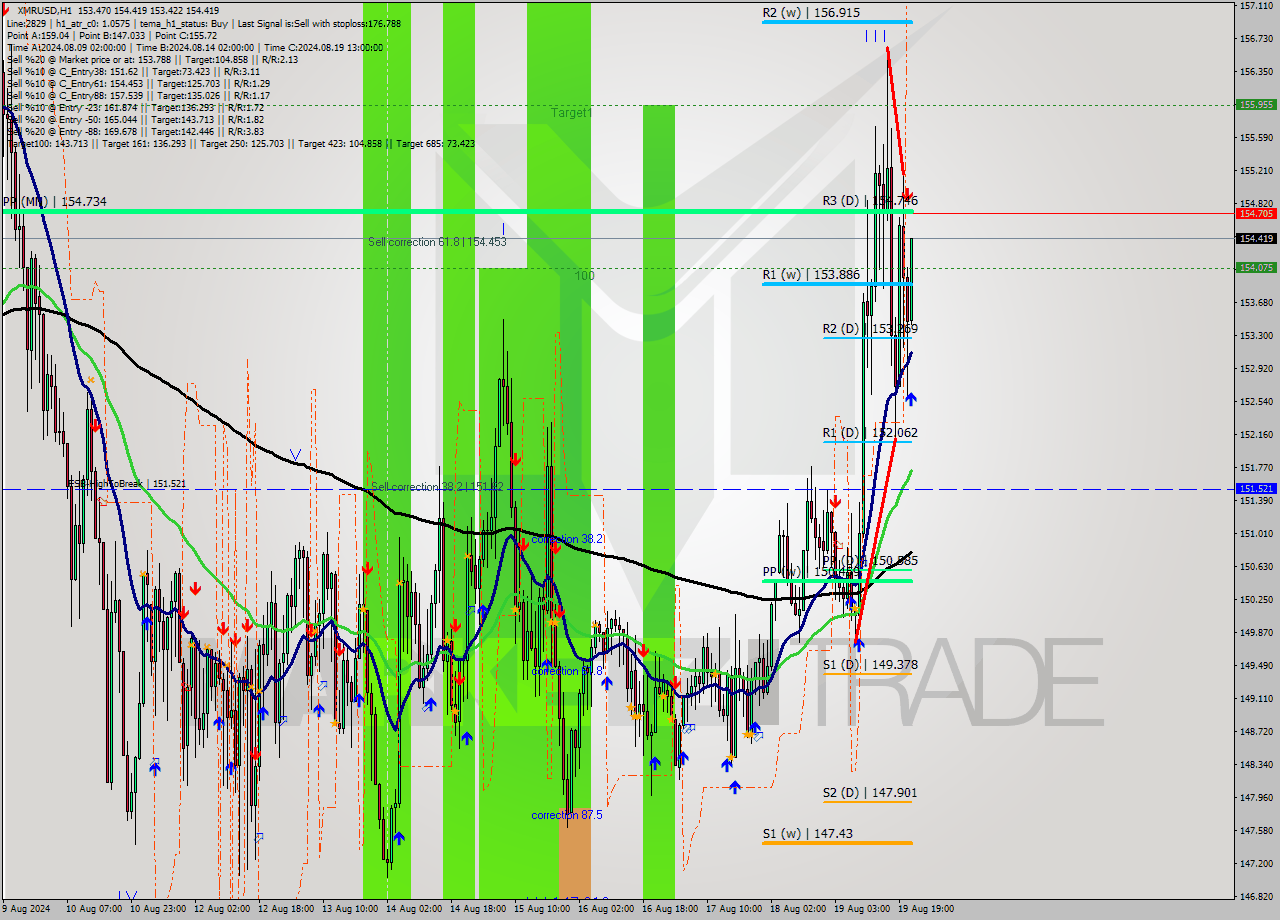
Task: Select the 'FSB-HighToBreak | 151.521' label
Action: pos(126,484)
